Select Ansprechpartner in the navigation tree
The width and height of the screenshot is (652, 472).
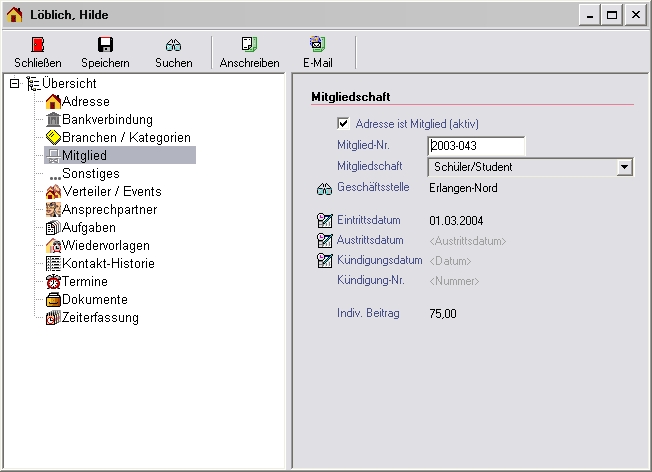[x=109, y=210]
